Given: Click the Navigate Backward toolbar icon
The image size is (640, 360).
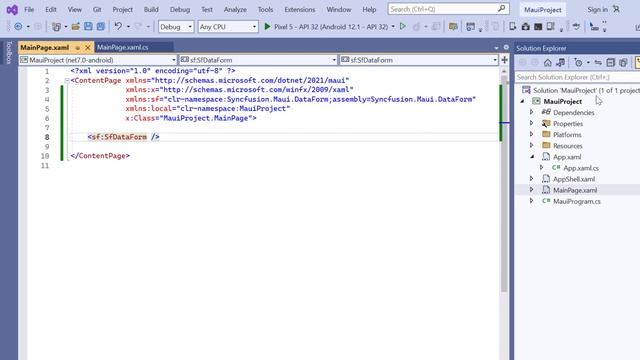Looking at the screenshot, I should 18,27.
